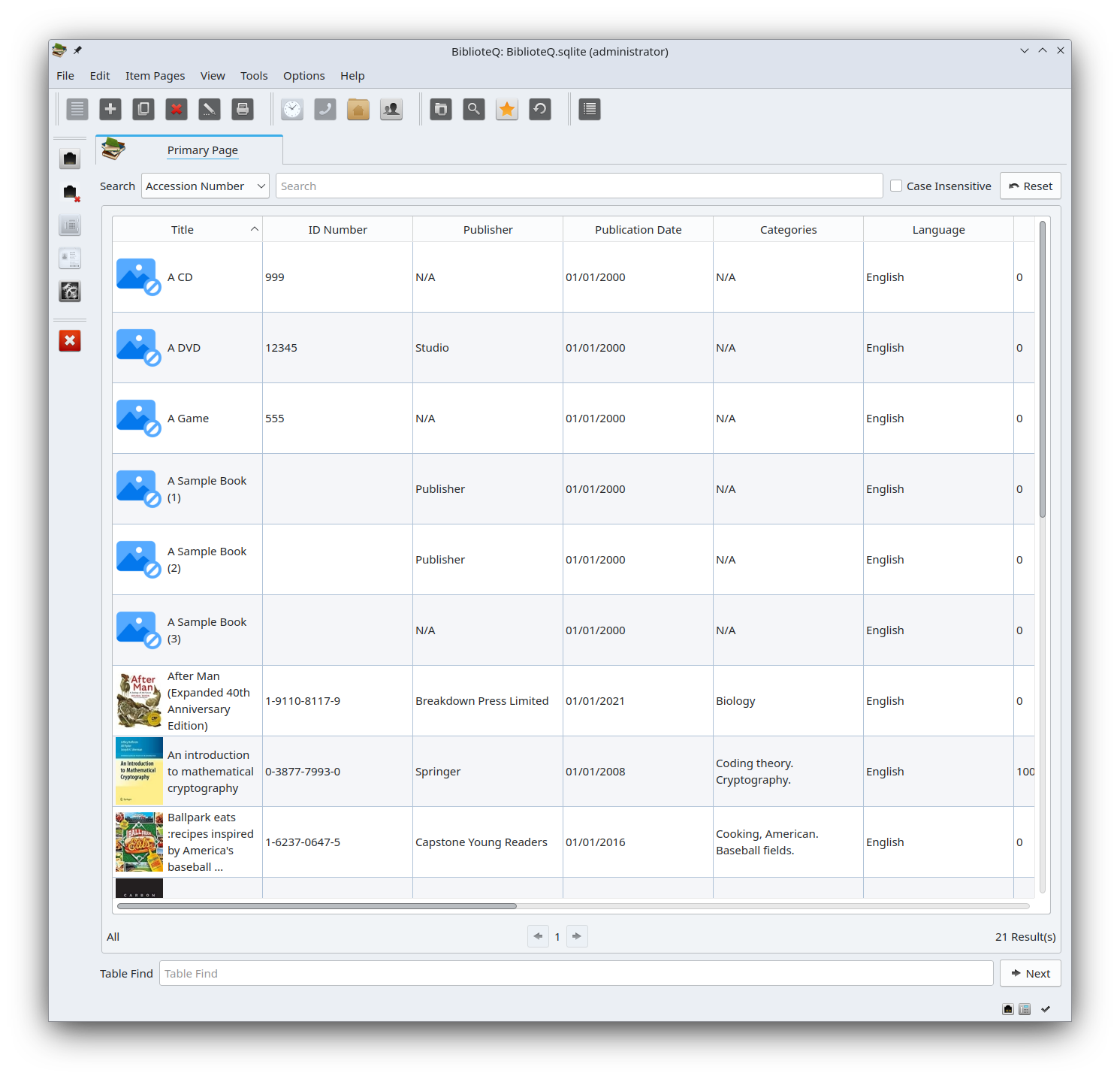Click the red X Delete toolbar icon
Screen dimensions: 1120x1079
pyautogui.click(x=177, y=110)
